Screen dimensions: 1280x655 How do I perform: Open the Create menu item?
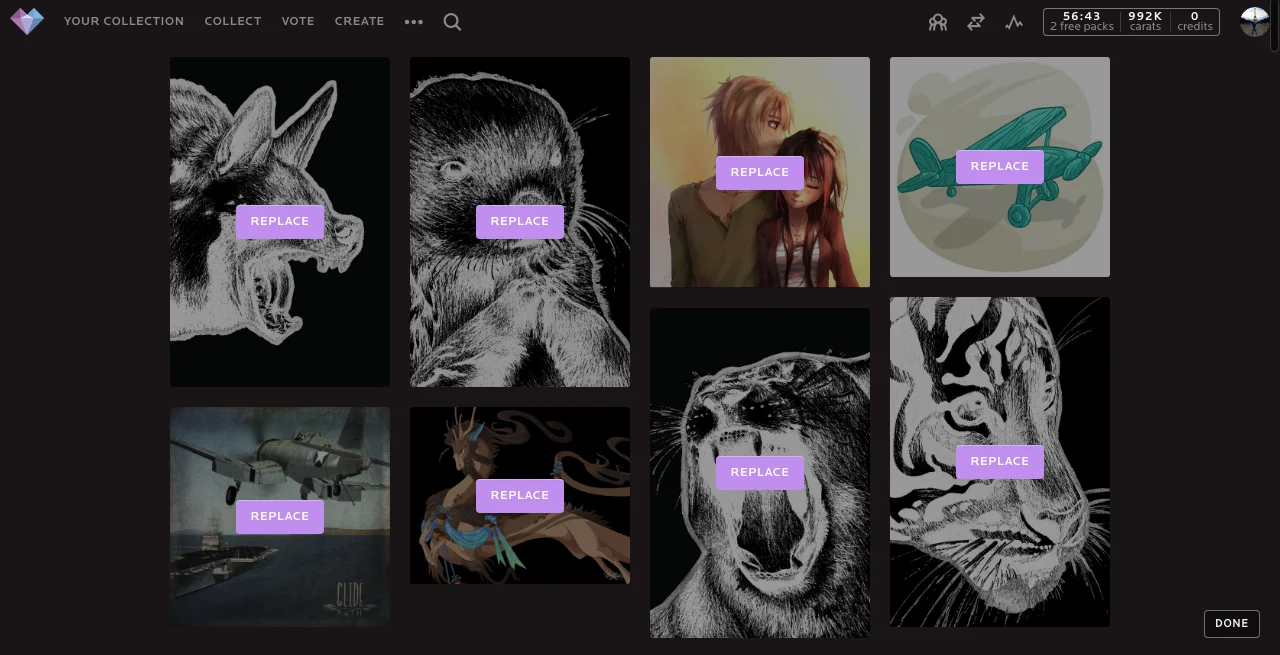point(359,21)
